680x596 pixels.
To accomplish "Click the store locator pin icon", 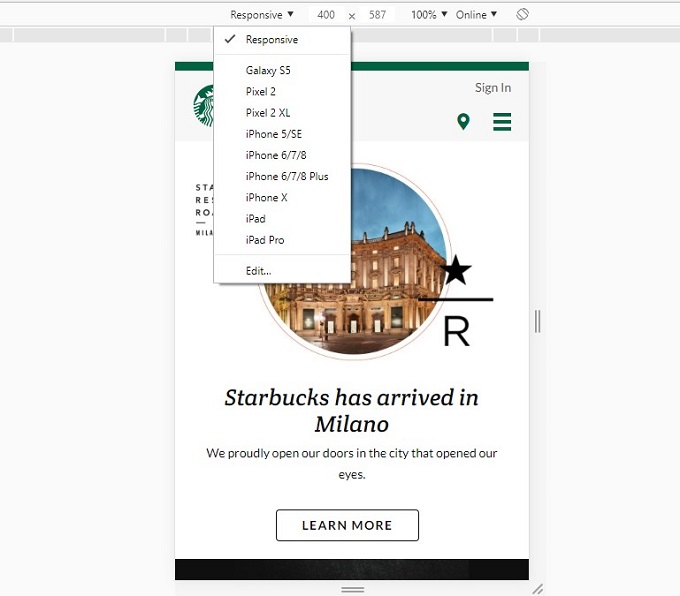I will 463,121.
